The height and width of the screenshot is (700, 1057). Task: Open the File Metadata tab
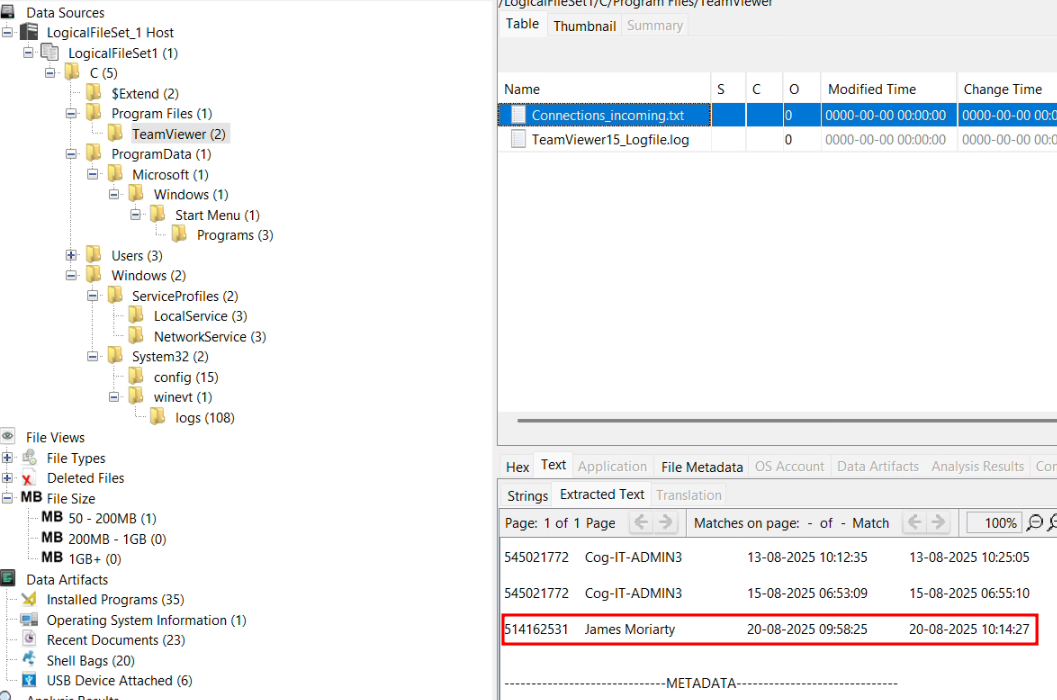click(702, 466)
